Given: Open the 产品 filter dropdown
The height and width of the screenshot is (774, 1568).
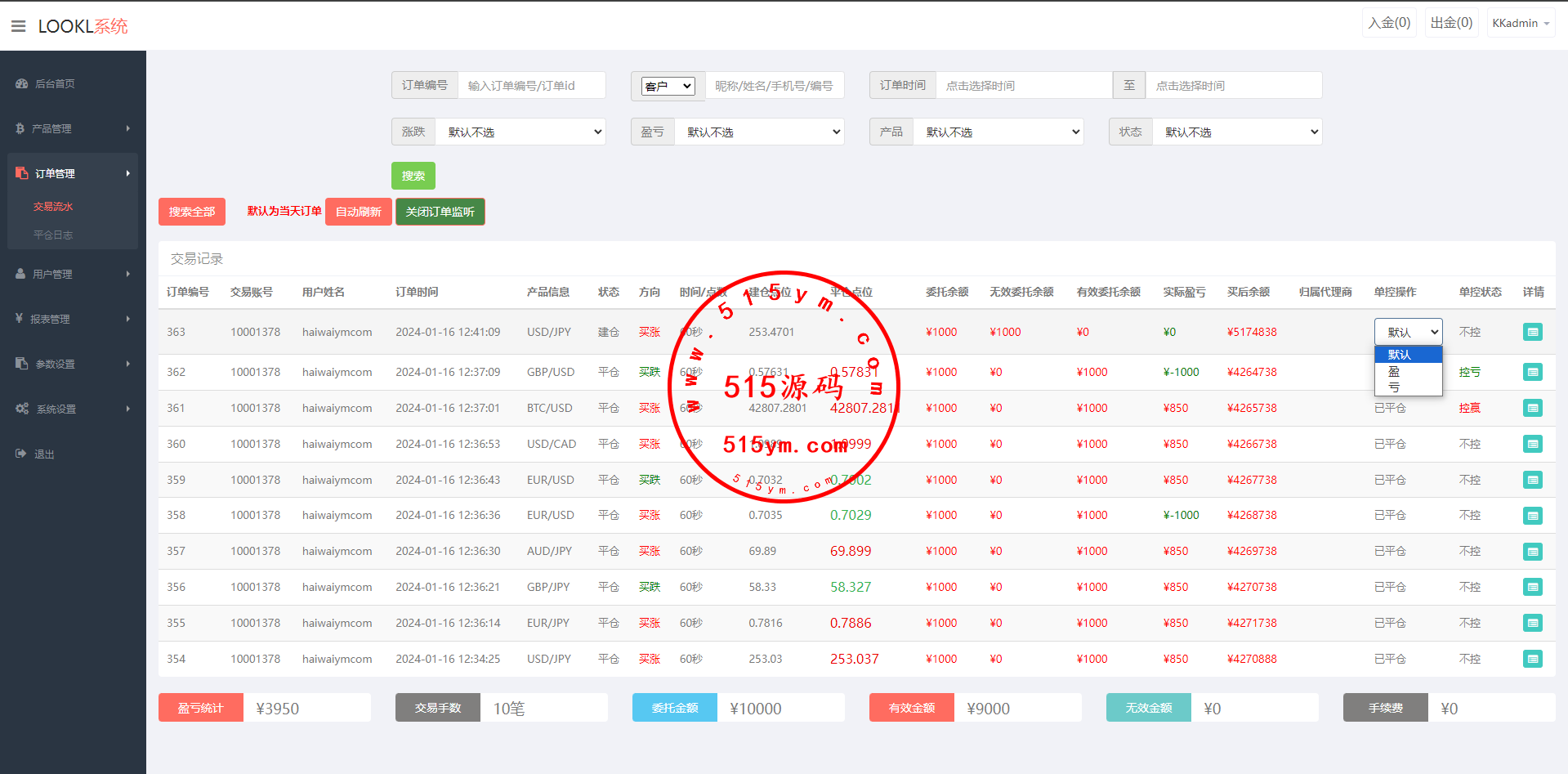Looking at the screenshot, I should click(x=998, y=132).
